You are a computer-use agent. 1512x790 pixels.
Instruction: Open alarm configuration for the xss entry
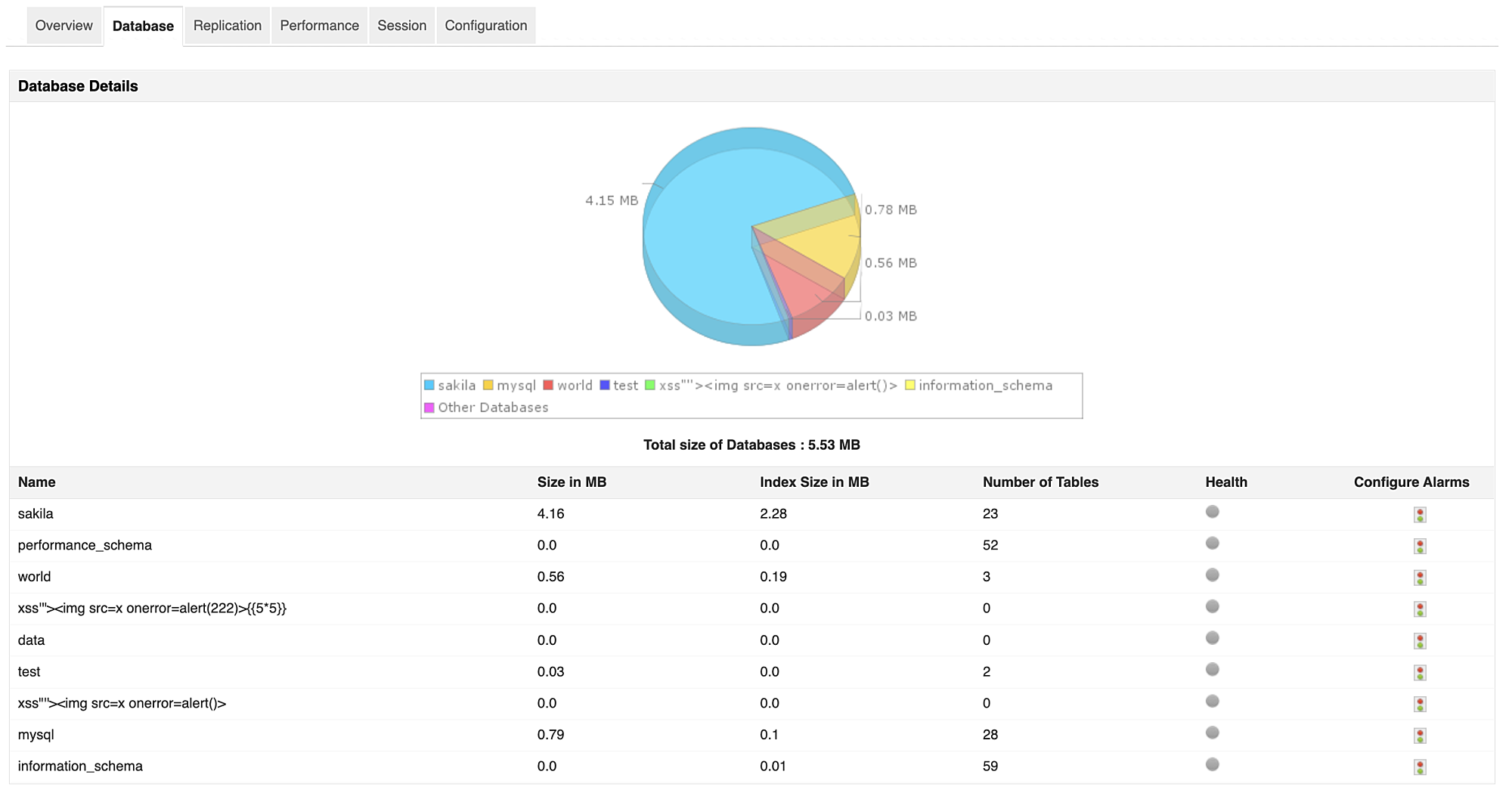(x=1421, y=609)
